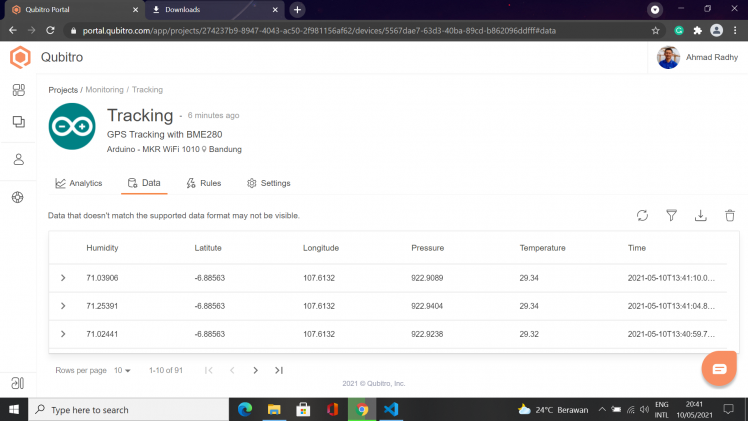Open the chat support bubble

[719, 368]
